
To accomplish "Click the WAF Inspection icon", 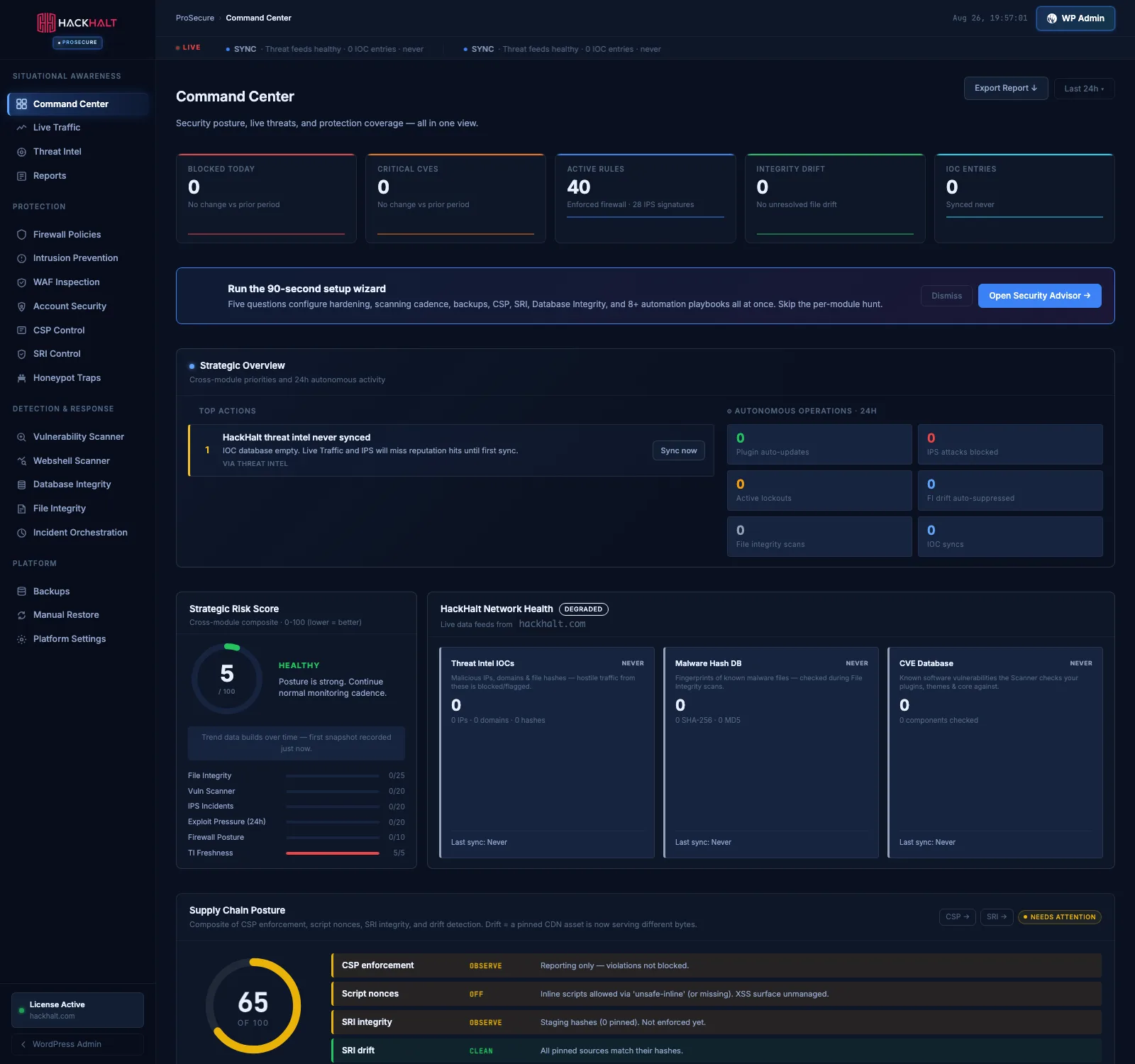I will coord(21,282).
